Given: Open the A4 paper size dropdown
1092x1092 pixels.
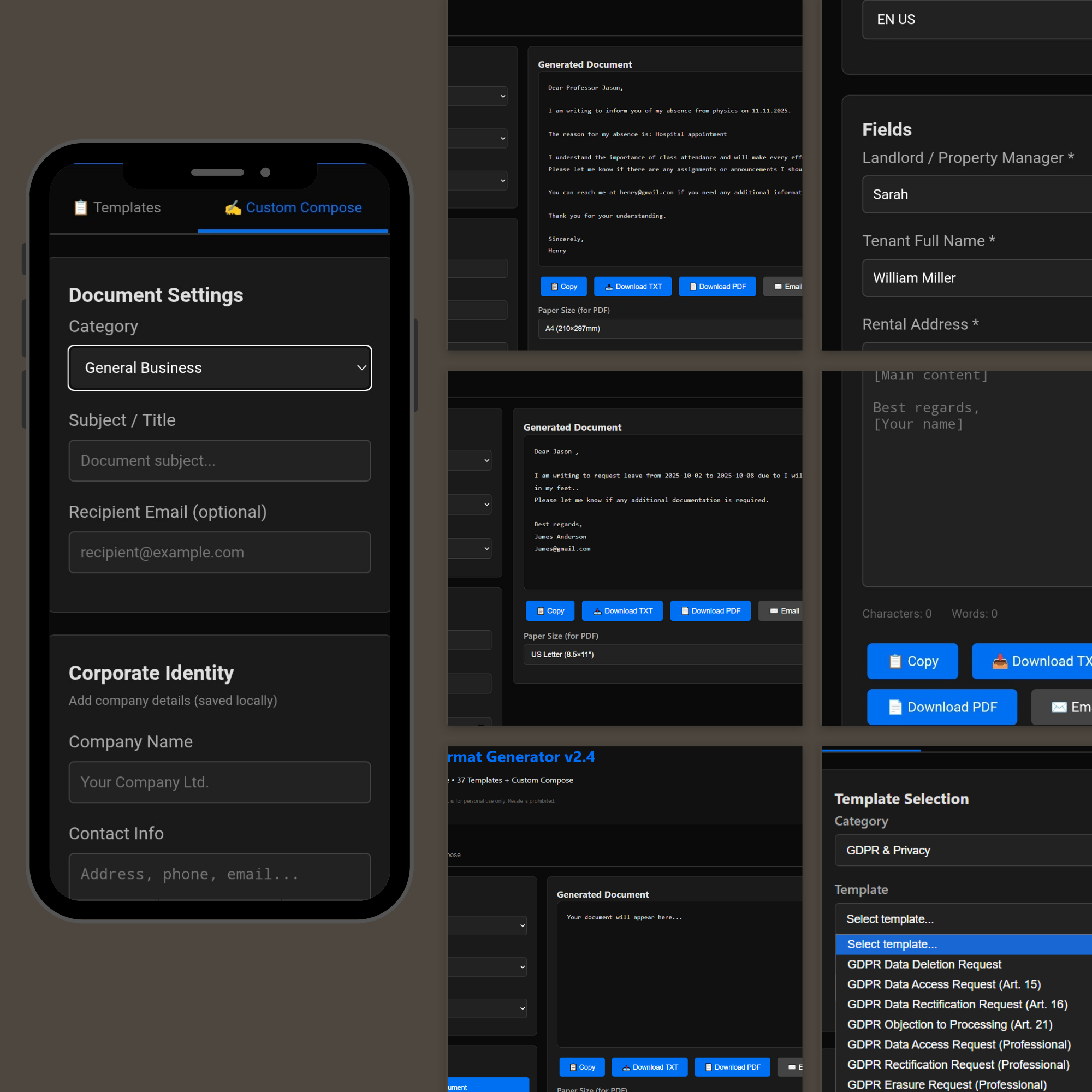Looking at the screenshot, I should click(670, 328).
